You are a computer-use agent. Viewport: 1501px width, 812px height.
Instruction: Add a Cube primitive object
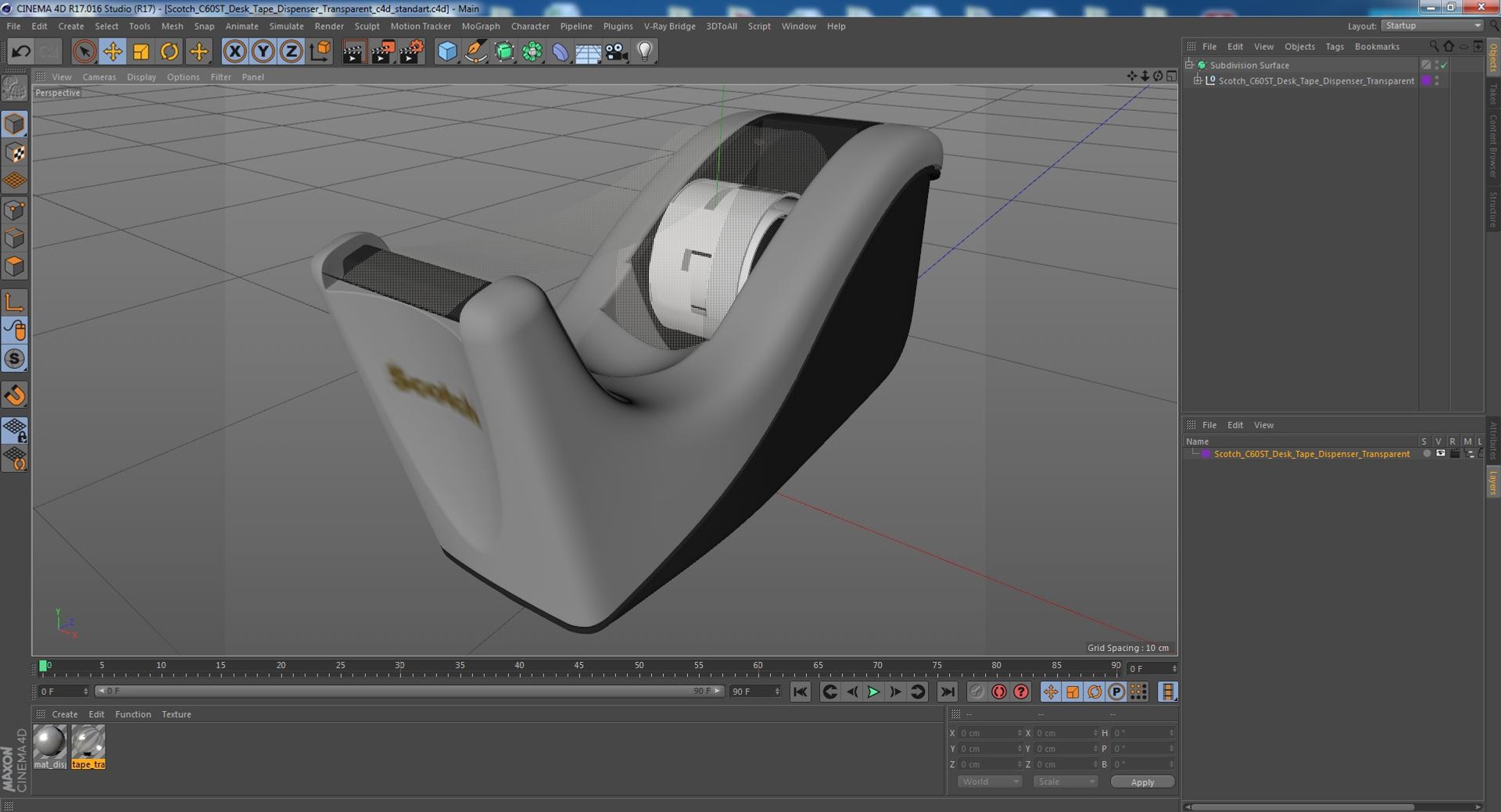click(x=447, y=52)
